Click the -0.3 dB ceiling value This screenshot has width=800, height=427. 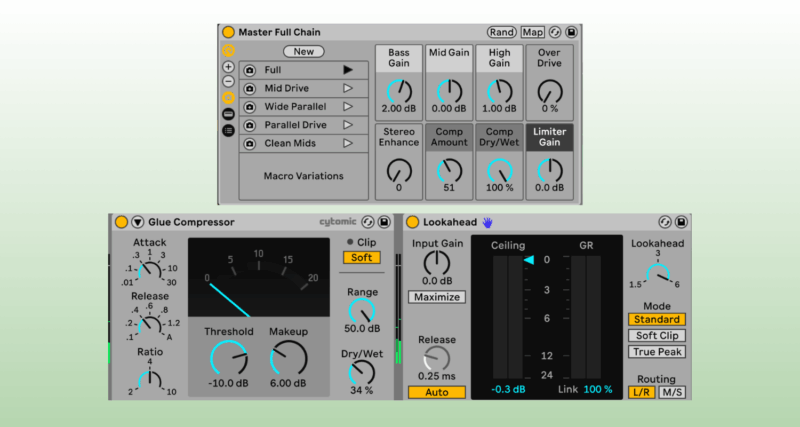point(508,389)
